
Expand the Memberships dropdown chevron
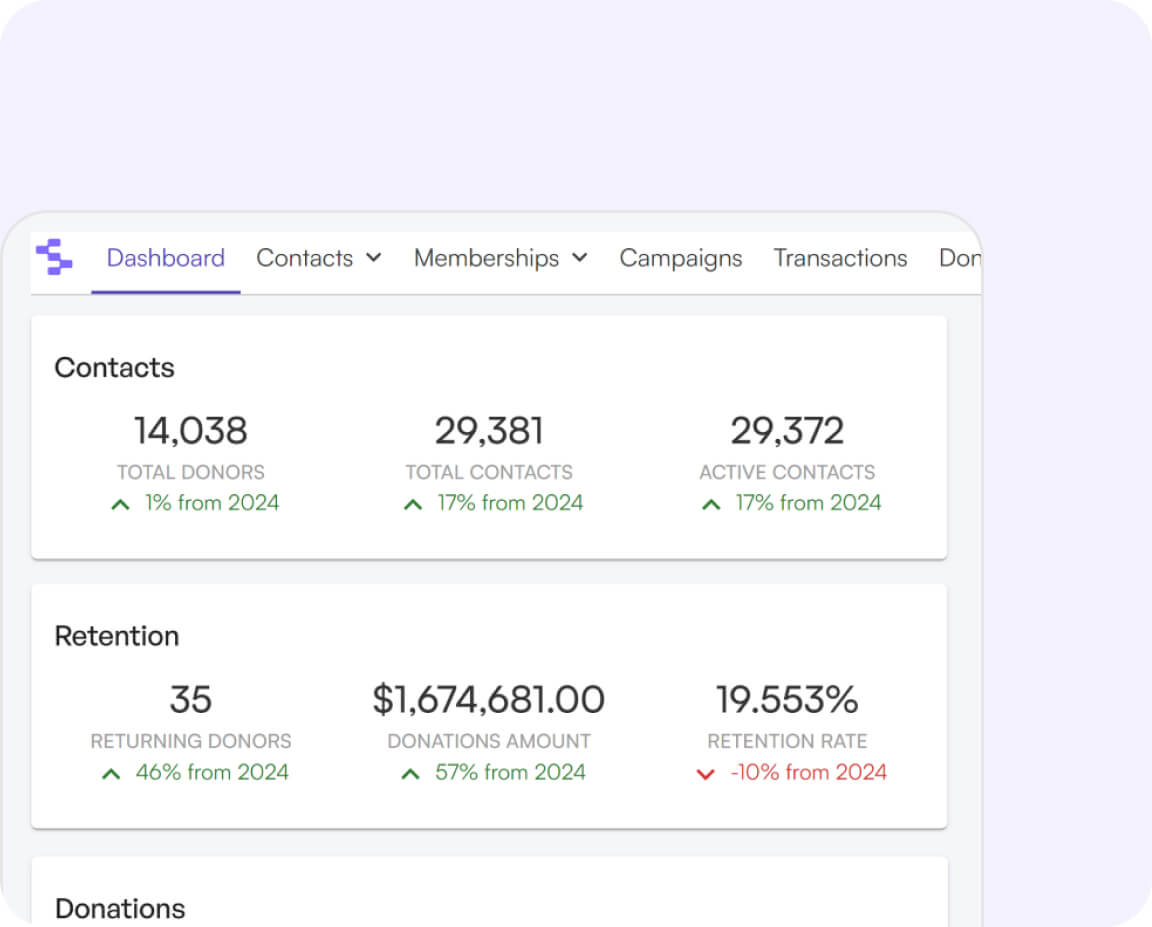pyautogui.click(x=580, y=258)
